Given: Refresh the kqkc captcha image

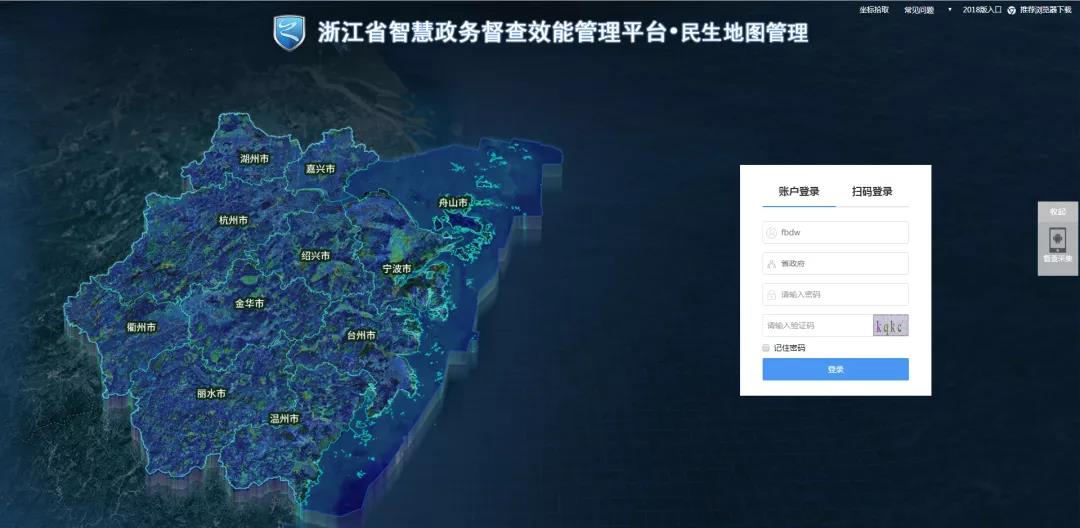Looking at the screenshot, I should [891, 326].
